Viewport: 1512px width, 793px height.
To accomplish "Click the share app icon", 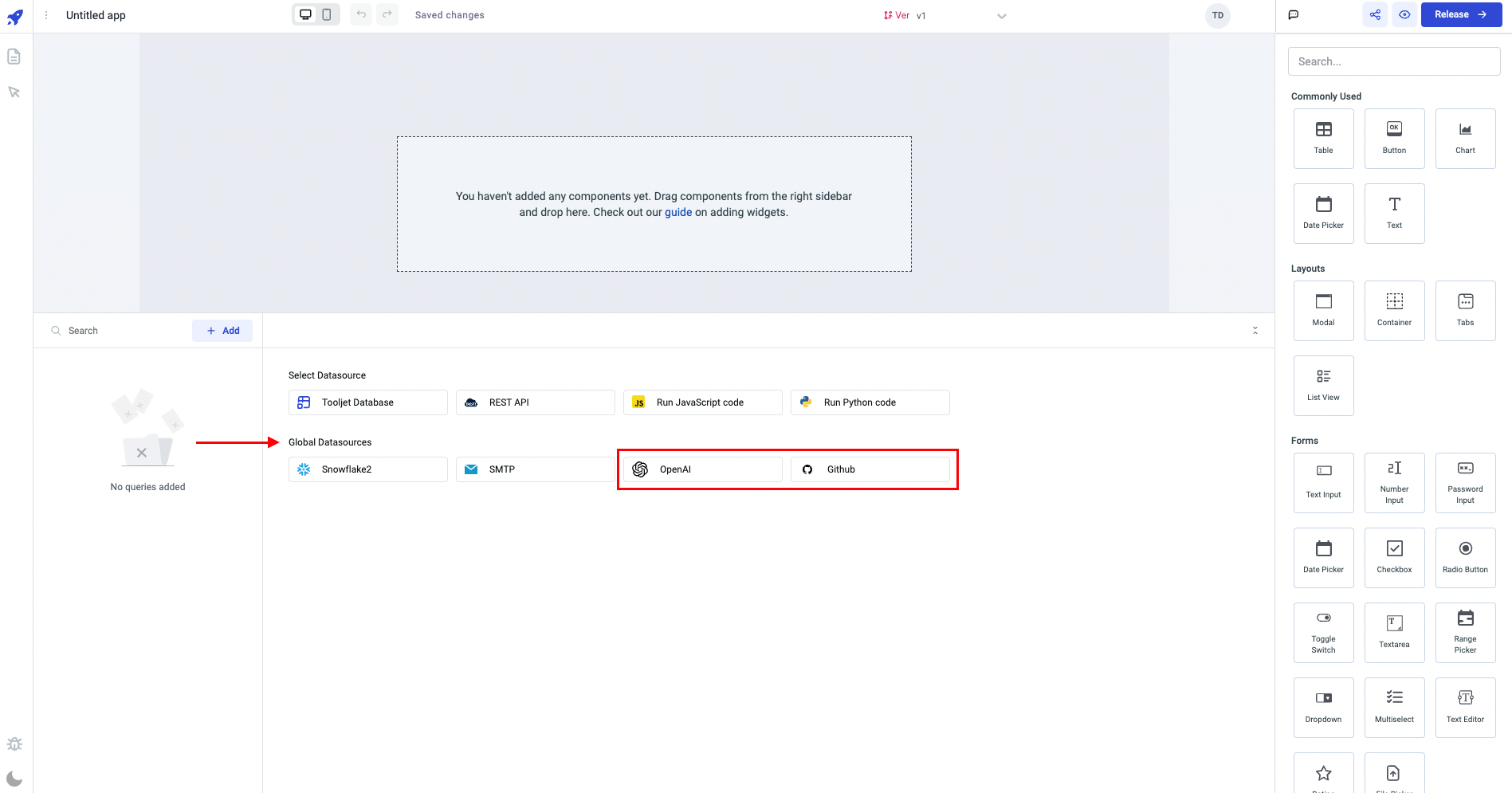I will (1375, 15).
